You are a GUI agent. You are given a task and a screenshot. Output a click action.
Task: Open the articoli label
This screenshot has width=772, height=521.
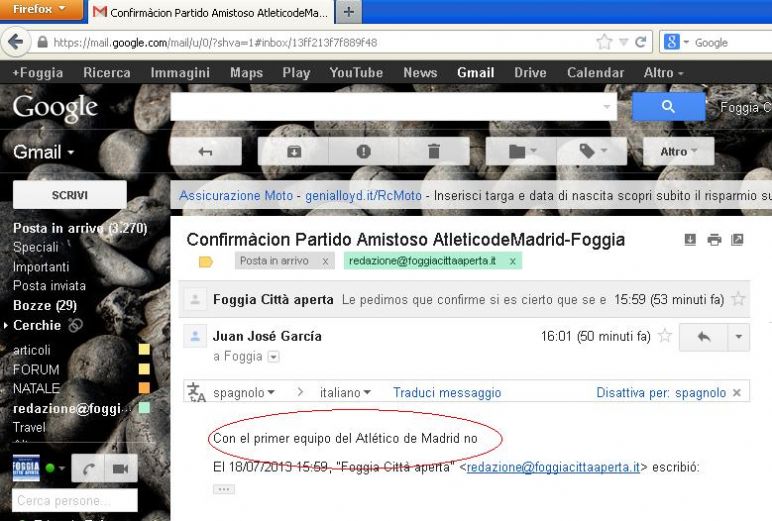(32, 350)
